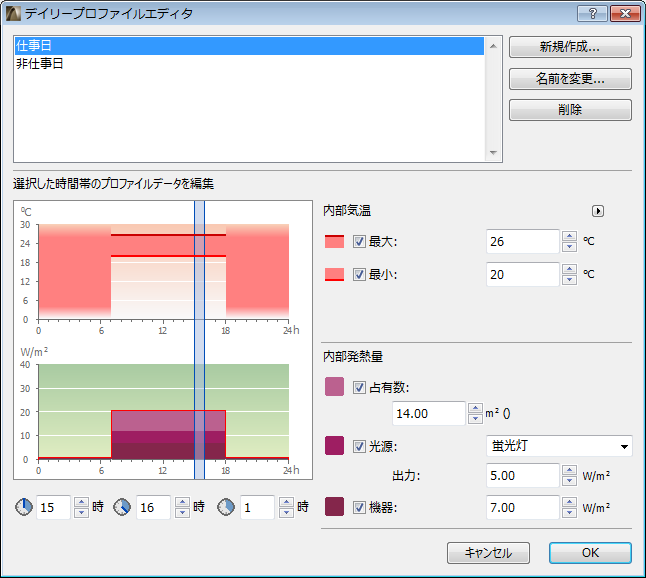Decrease duration 1 hour with down arrow
The height and width of the screenshot is (578, 646).
point(286,512)
